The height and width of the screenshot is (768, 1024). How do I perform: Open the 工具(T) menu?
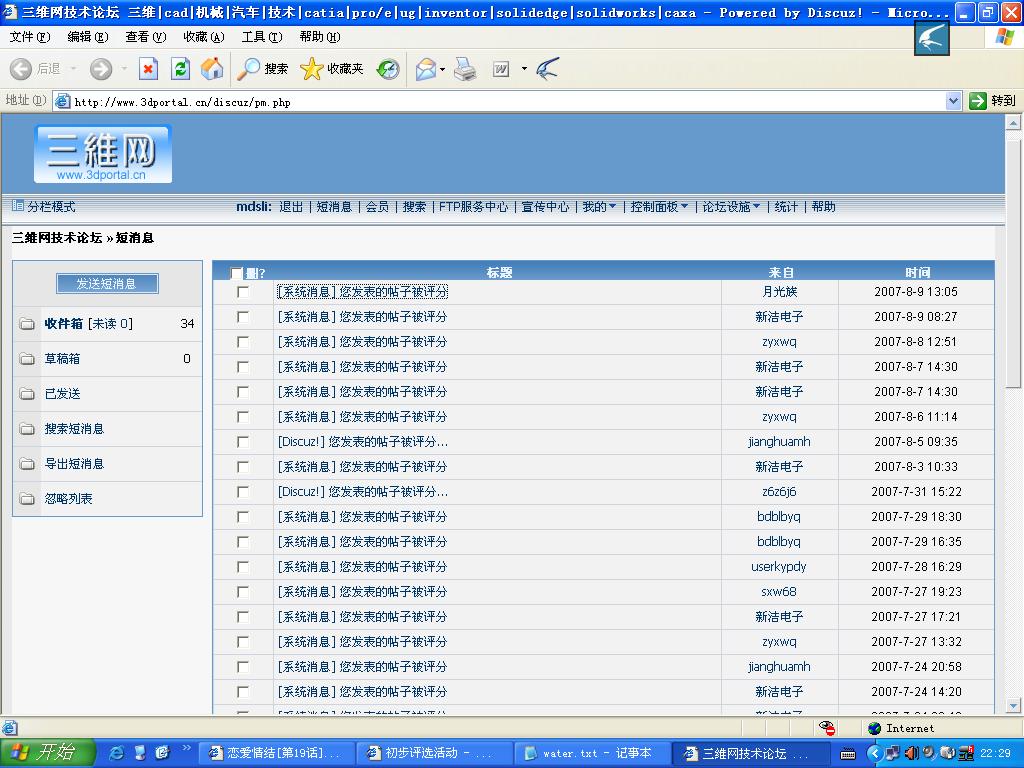click(262, 37)
